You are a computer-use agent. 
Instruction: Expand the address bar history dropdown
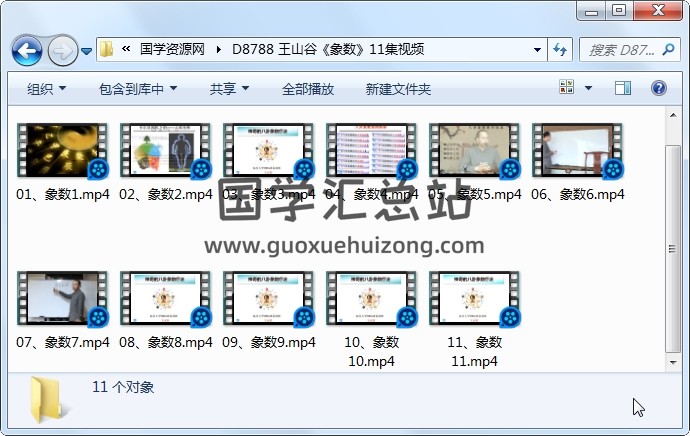pyautogui.click(x=537, y=49)
